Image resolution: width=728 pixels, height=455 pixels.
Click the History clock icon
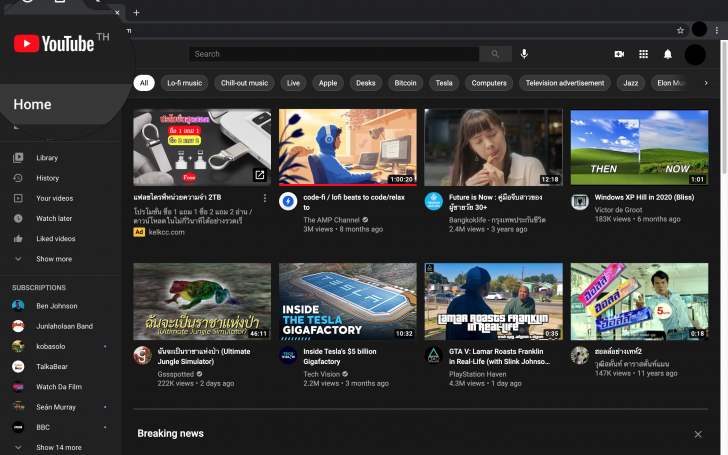pyautogui.click(x=18, y=178)
